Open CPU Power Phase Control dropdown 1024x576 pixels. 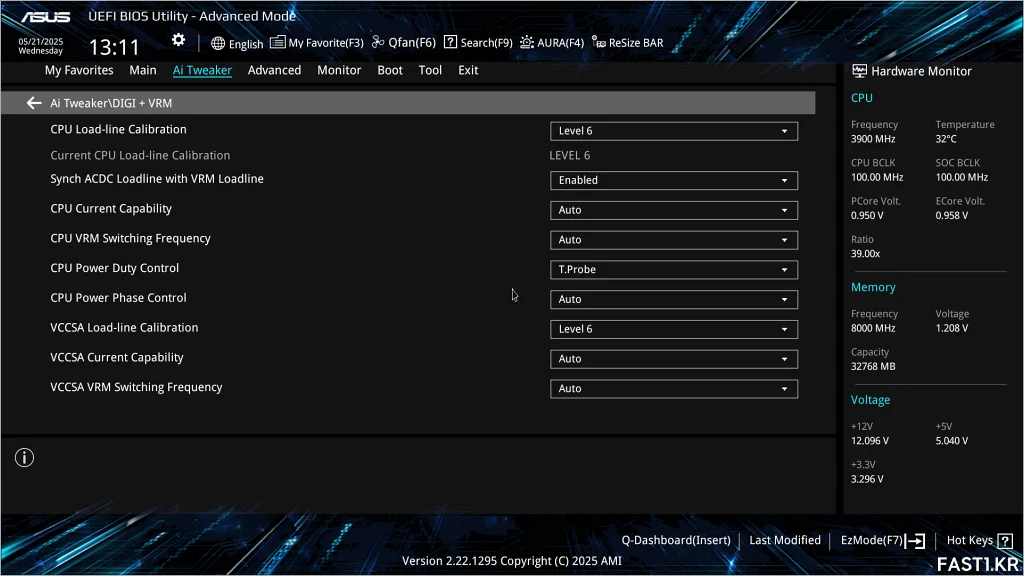pos(673,299)
